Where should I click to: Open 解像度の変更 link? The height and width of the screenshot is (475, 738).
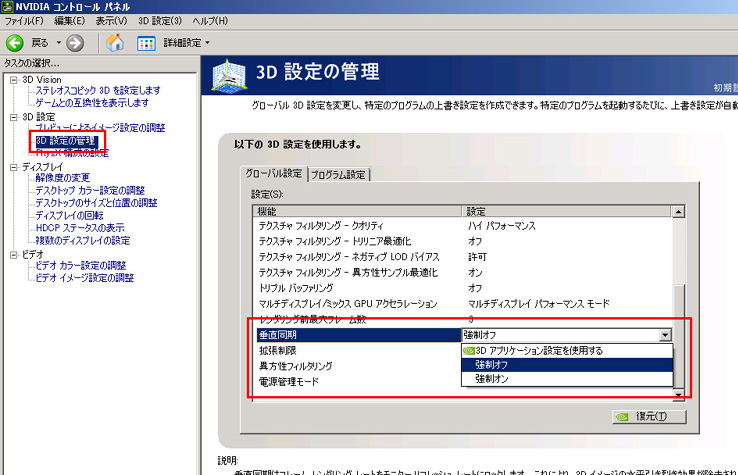click(x=63, y=178)
